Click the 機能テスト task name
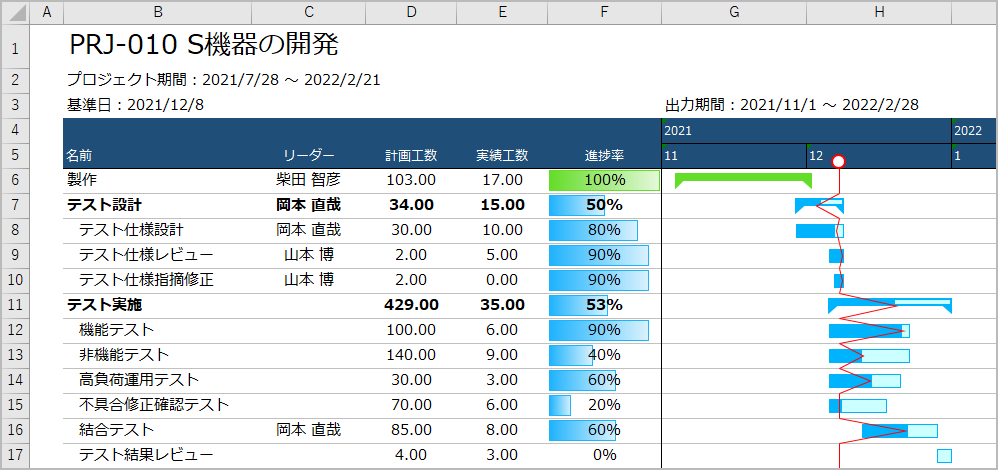Screen dimensions: 998x470 point(117,330)
